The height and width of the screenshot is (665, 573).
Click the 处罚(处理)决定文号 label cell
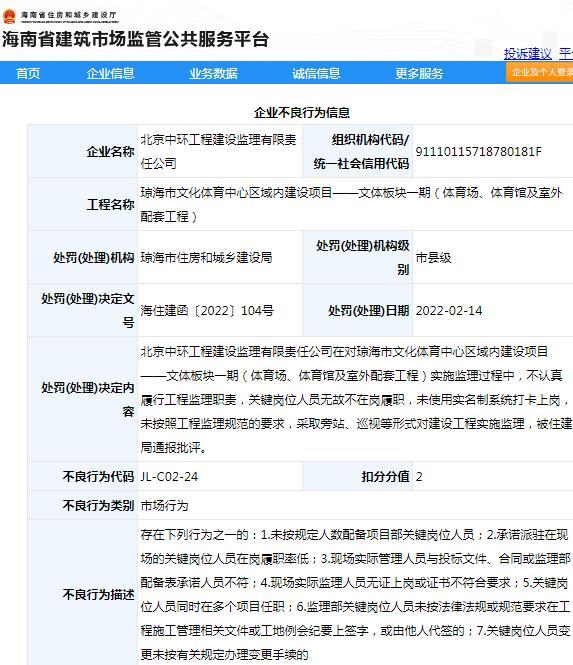pos(83,310)
